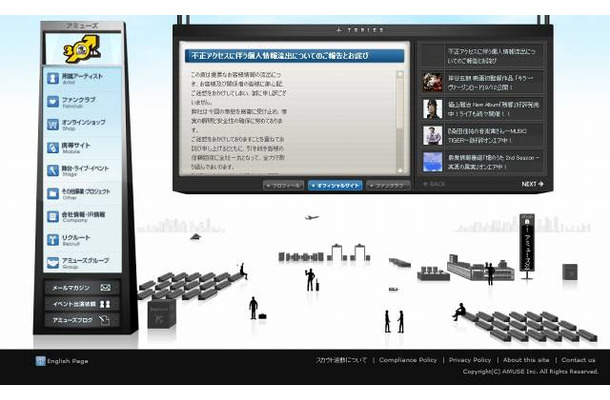The height and width of the screenshot is (400, 610).
Task: Click the メールマガジン button
Action: pos(82,288)
